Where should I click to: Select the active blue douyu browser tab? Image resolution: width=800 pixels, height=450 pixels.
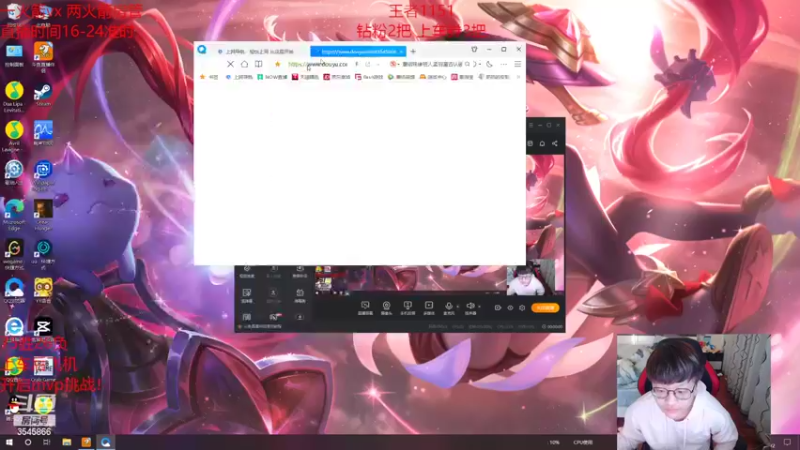click(x=358, y=52)
